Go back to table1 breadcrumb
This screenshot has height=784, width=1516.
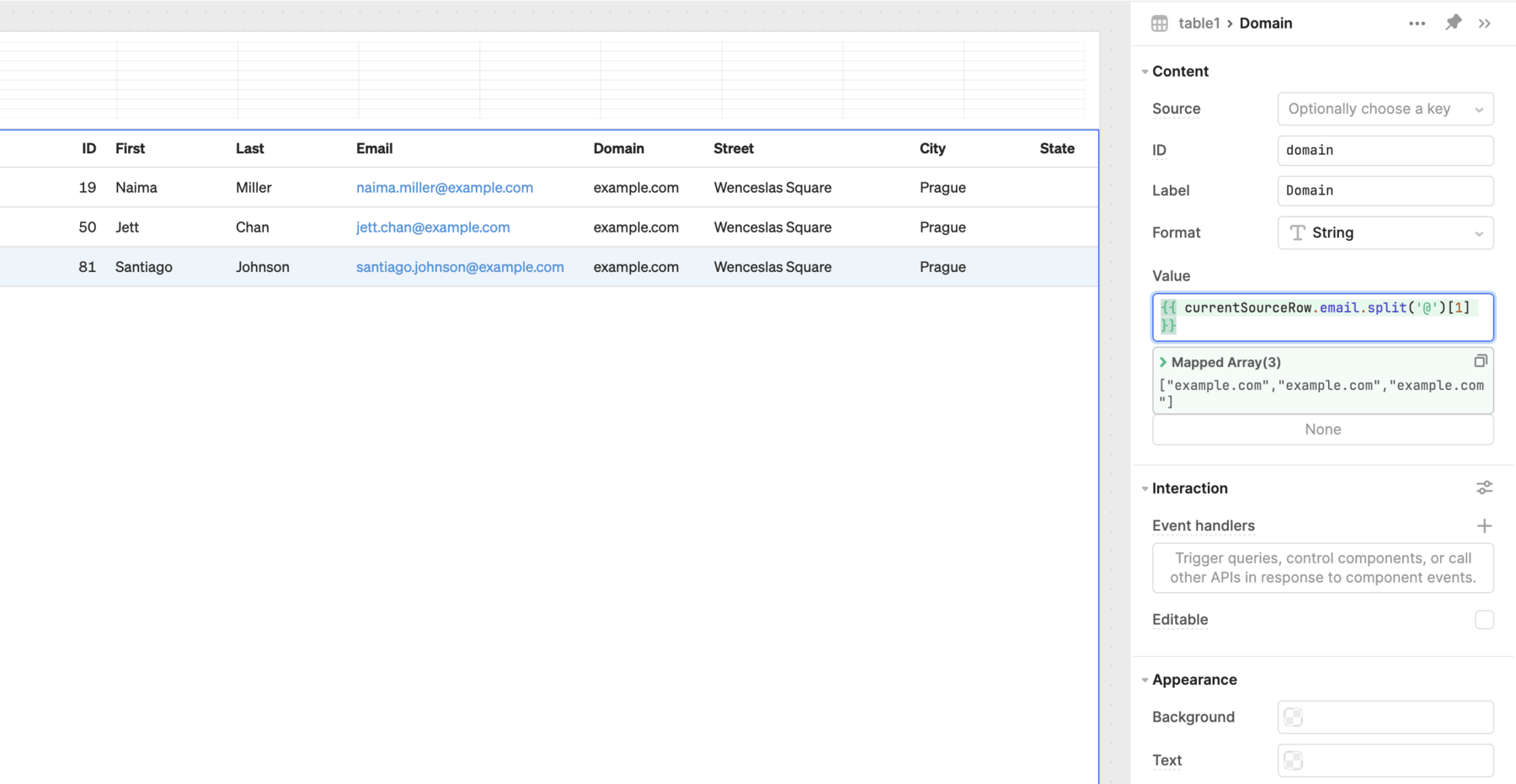(x=1199, y=24)
